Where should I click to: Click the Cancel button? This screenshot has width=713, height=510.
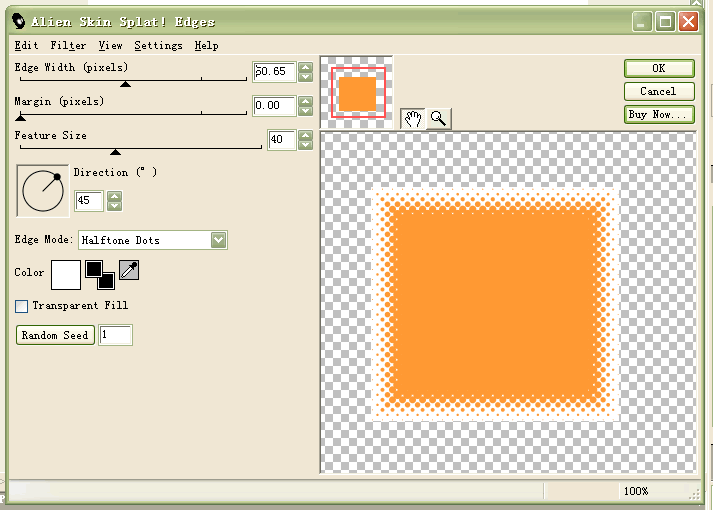pos(659,91)
